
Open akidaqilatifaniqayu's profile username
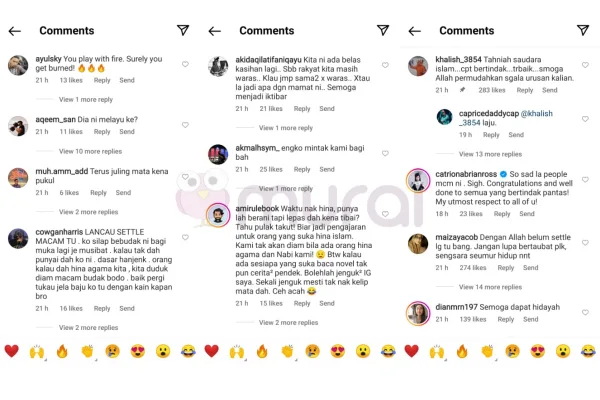(268, 60)
